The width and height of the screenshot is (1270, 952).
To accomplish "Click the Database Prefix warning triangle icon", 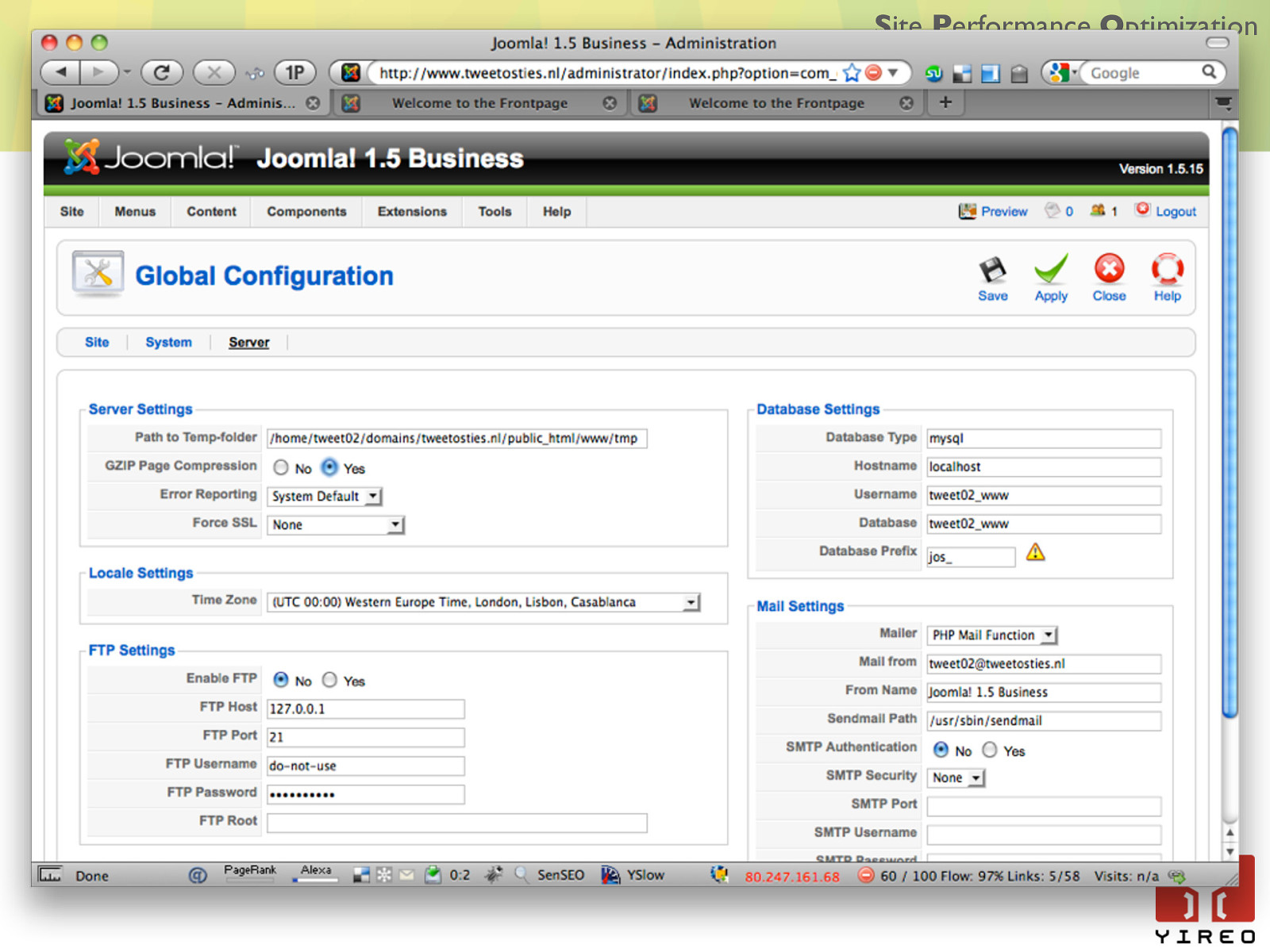I will 1035,552.
